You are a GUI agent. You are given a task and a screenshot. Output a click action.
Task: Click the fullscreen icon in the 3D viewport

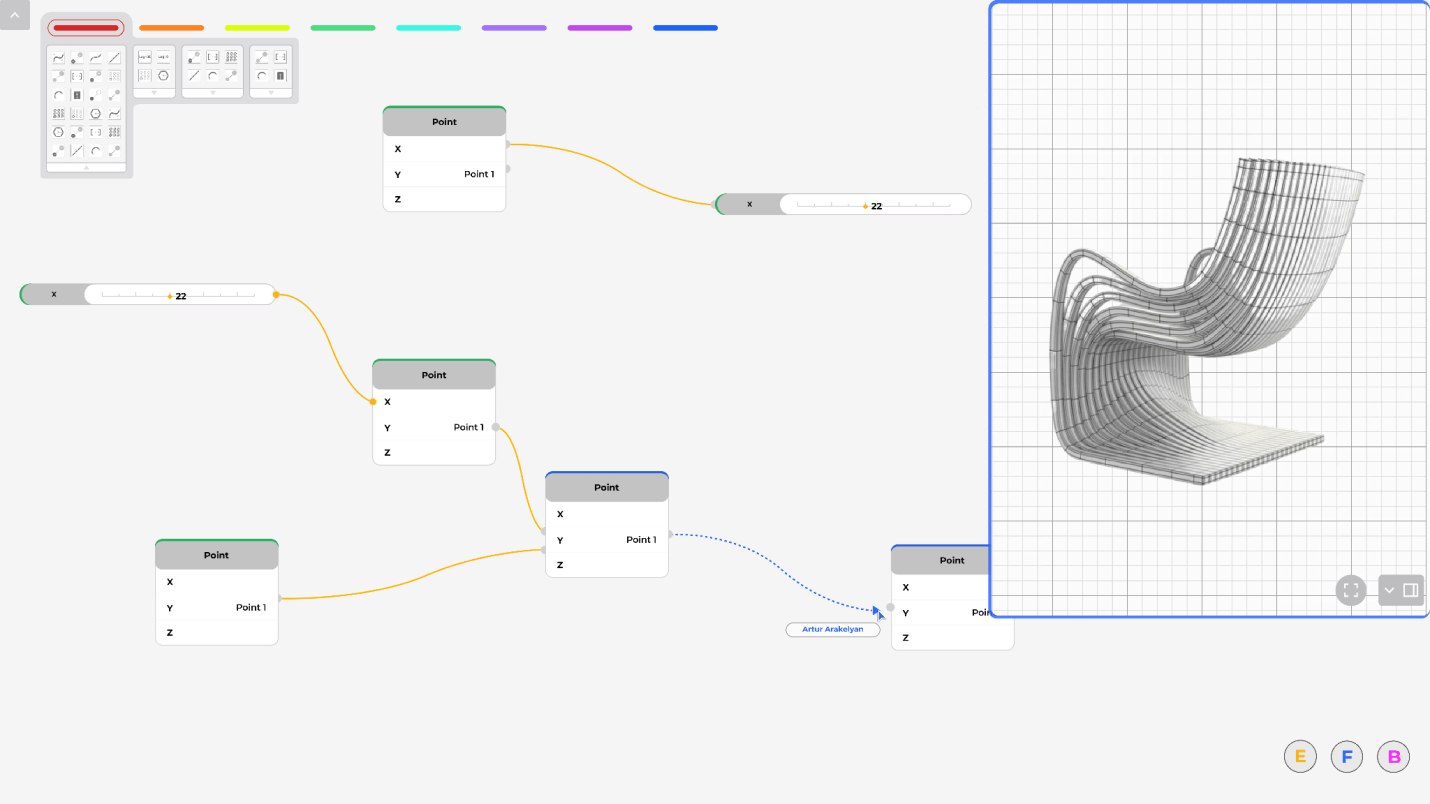[1350, 590]
